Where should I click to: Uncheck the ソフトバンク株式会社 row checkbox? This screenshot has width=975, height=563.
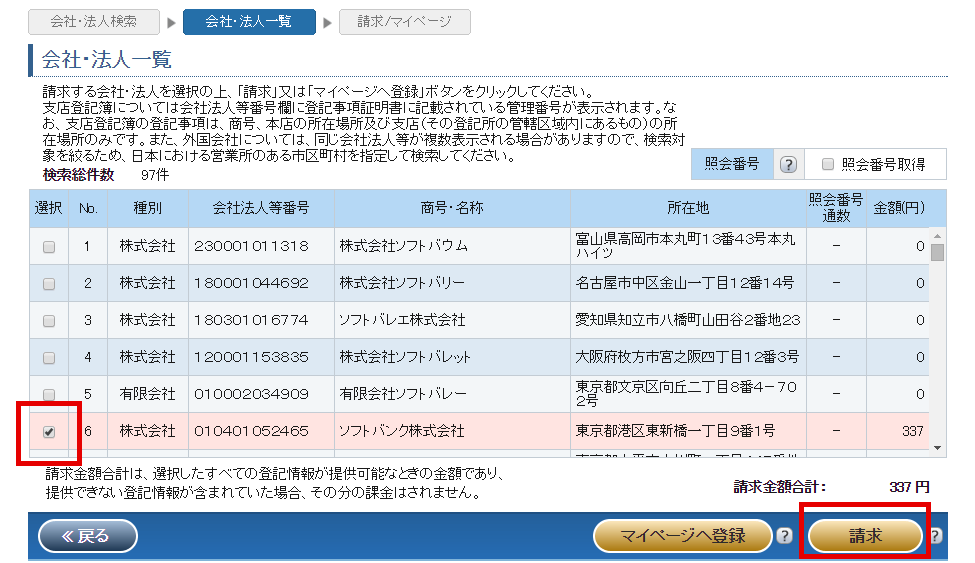pos(49,432)
